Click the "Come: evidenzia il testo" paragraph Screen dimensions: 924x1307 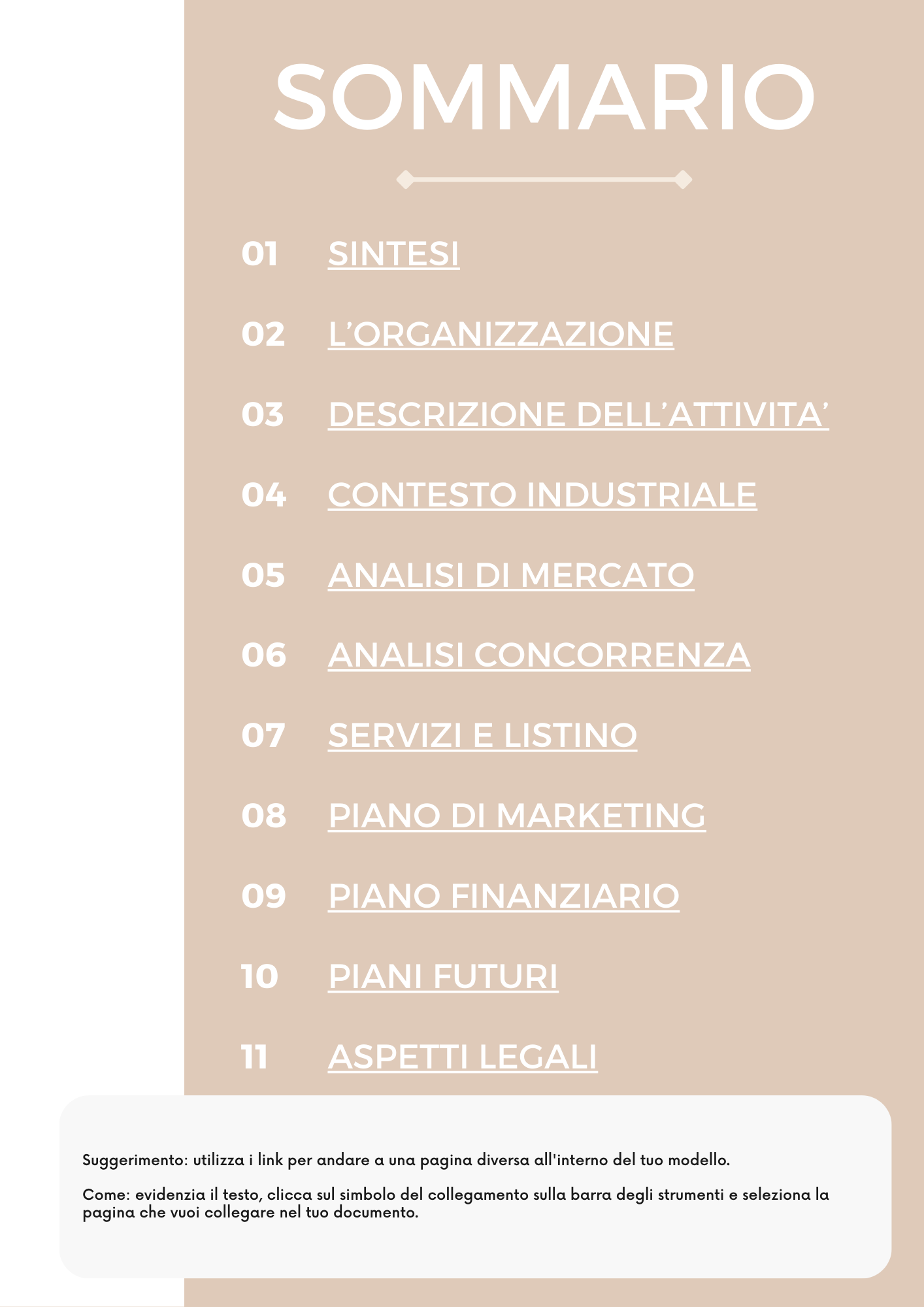455,1203
